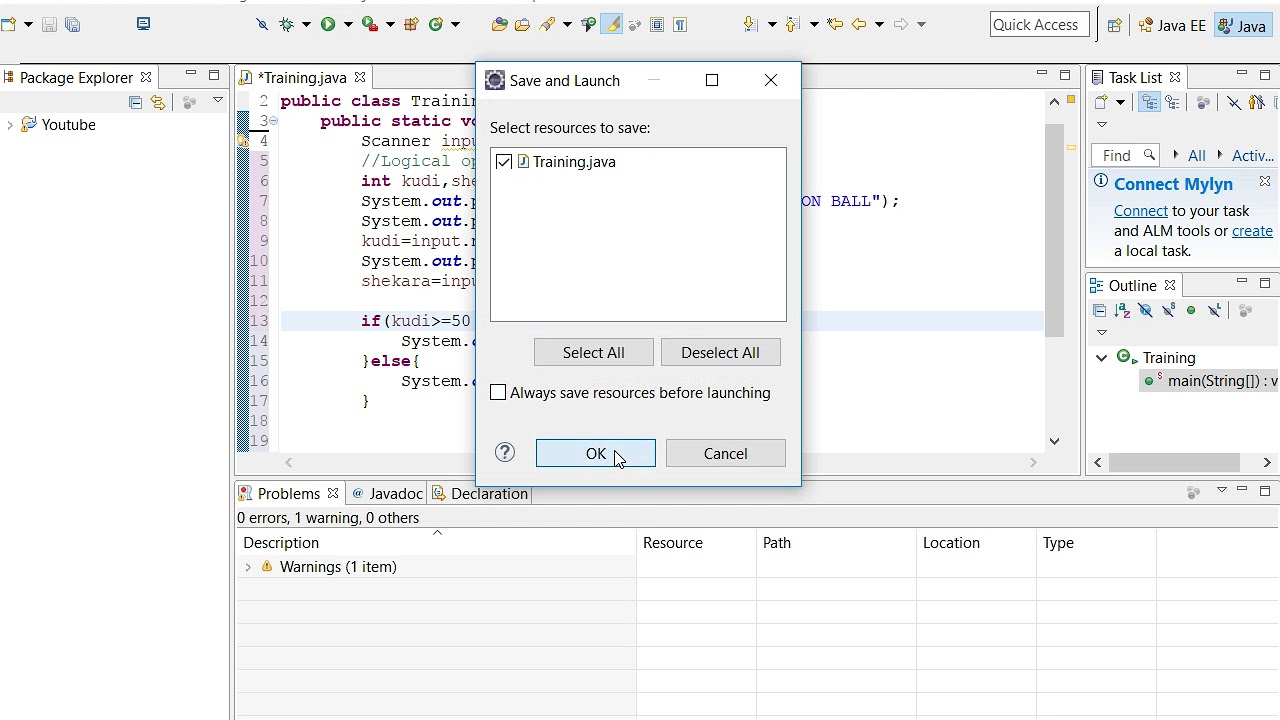
Task: Expand the Youtube project tree
Action: [x=10, y=125]
